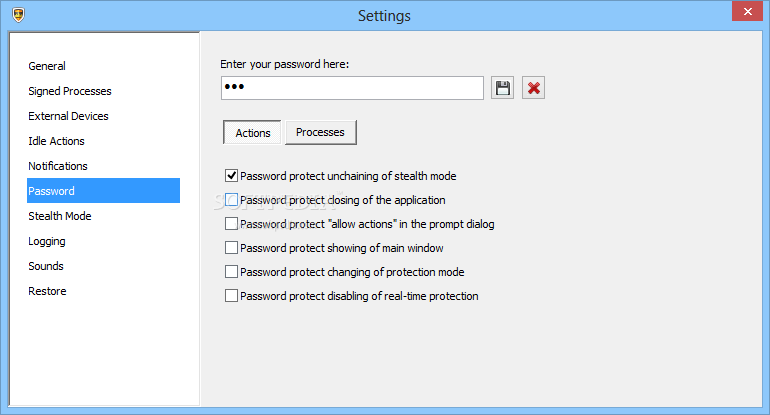The width and height of the screenshot is (770, 415).
Task: Select Idle Actions in sidebar
Action: pyautogui.click(x=56, y=141)
